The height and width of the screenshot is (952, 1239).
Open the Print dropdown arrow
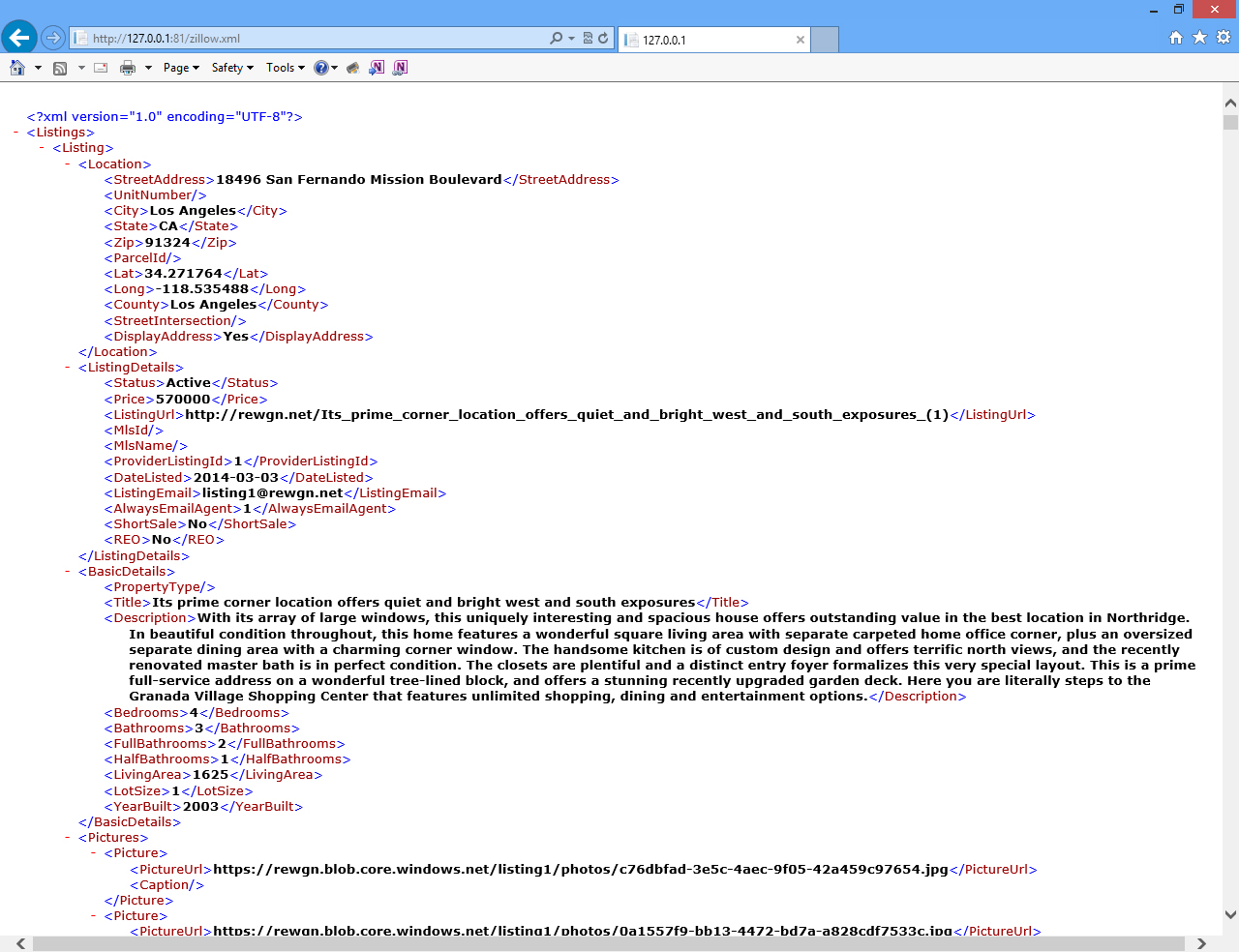[148, 68]
